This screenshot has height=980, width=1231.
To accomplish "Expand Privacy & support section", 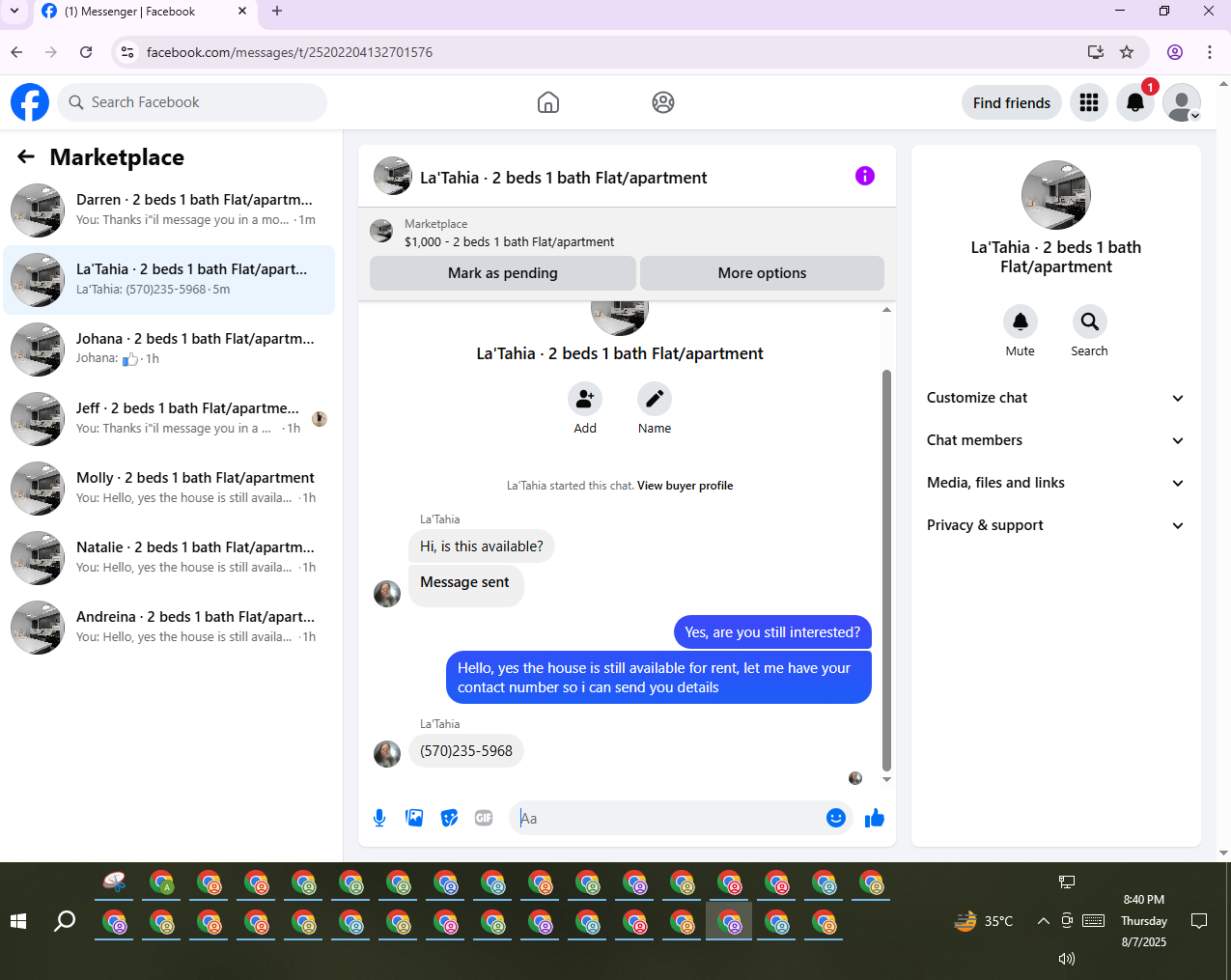I will click(1056, 525).
